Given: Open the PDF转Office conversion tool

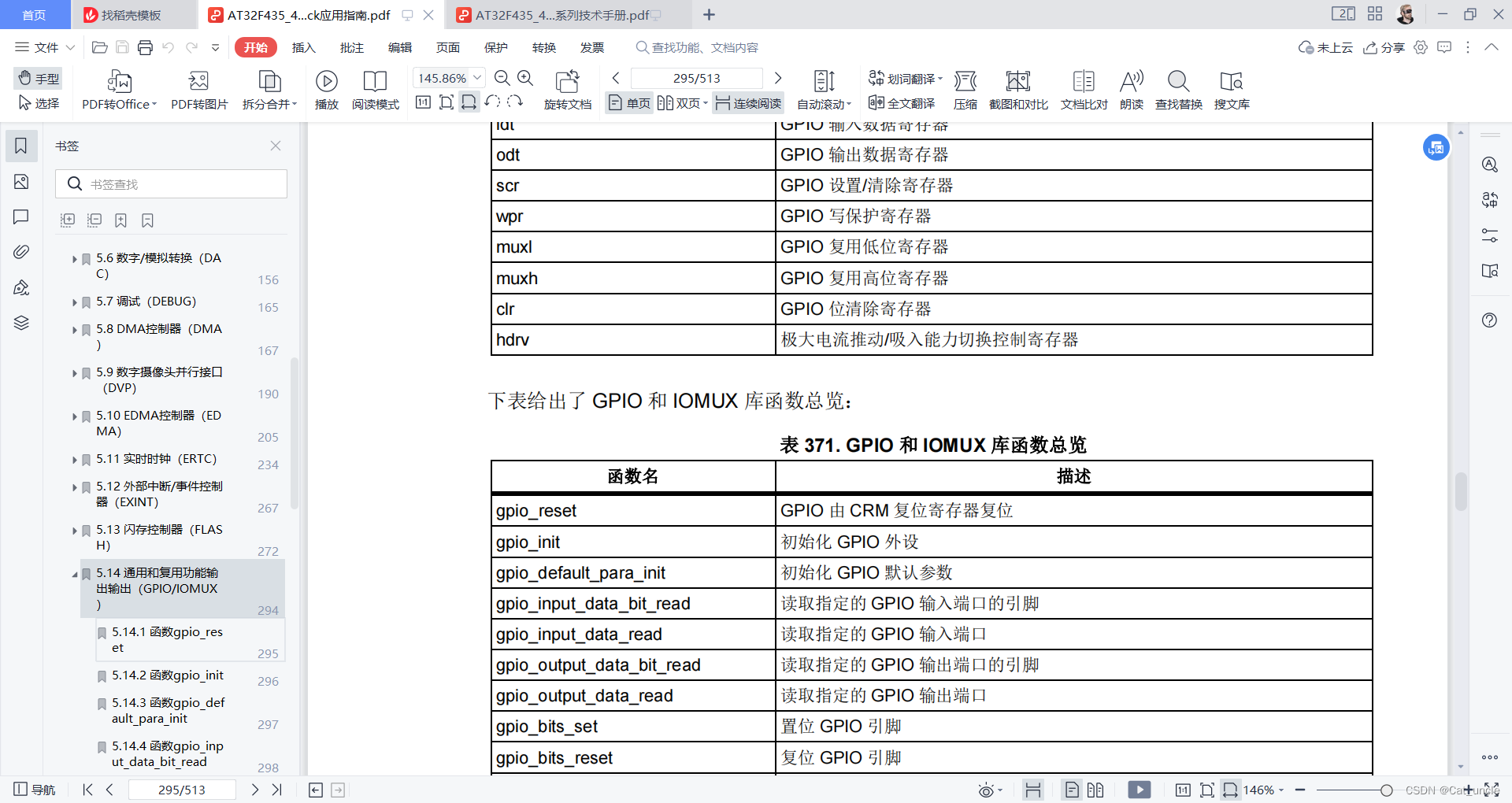Looking at the screenshot, I should coord(117,89).
